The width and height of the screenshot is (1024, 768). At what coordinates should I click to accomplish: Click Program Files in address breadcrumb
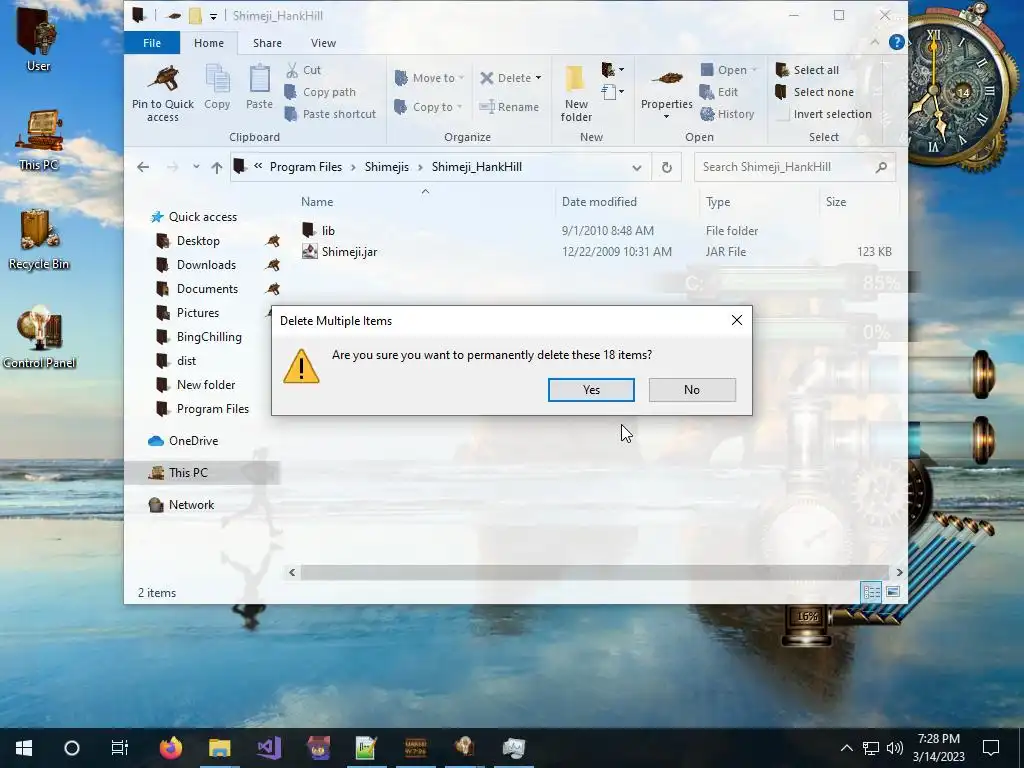click(x=306, y=167)
